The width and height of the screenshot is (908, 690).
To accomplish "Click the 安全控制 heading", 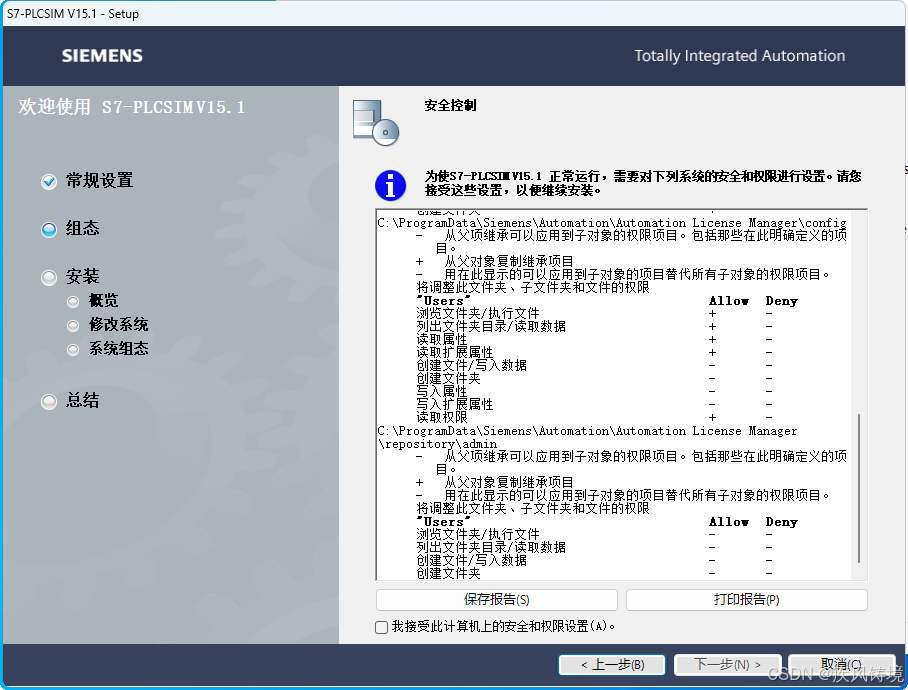I will (451, 105).
